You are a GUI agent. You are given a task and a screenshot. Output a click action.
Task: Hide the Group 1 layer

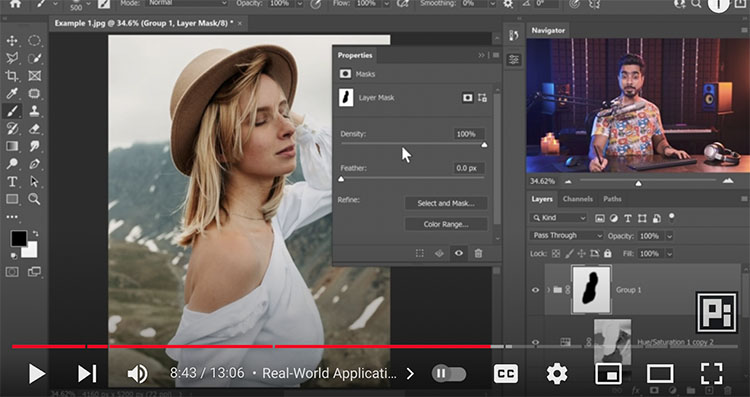point(535,290)
